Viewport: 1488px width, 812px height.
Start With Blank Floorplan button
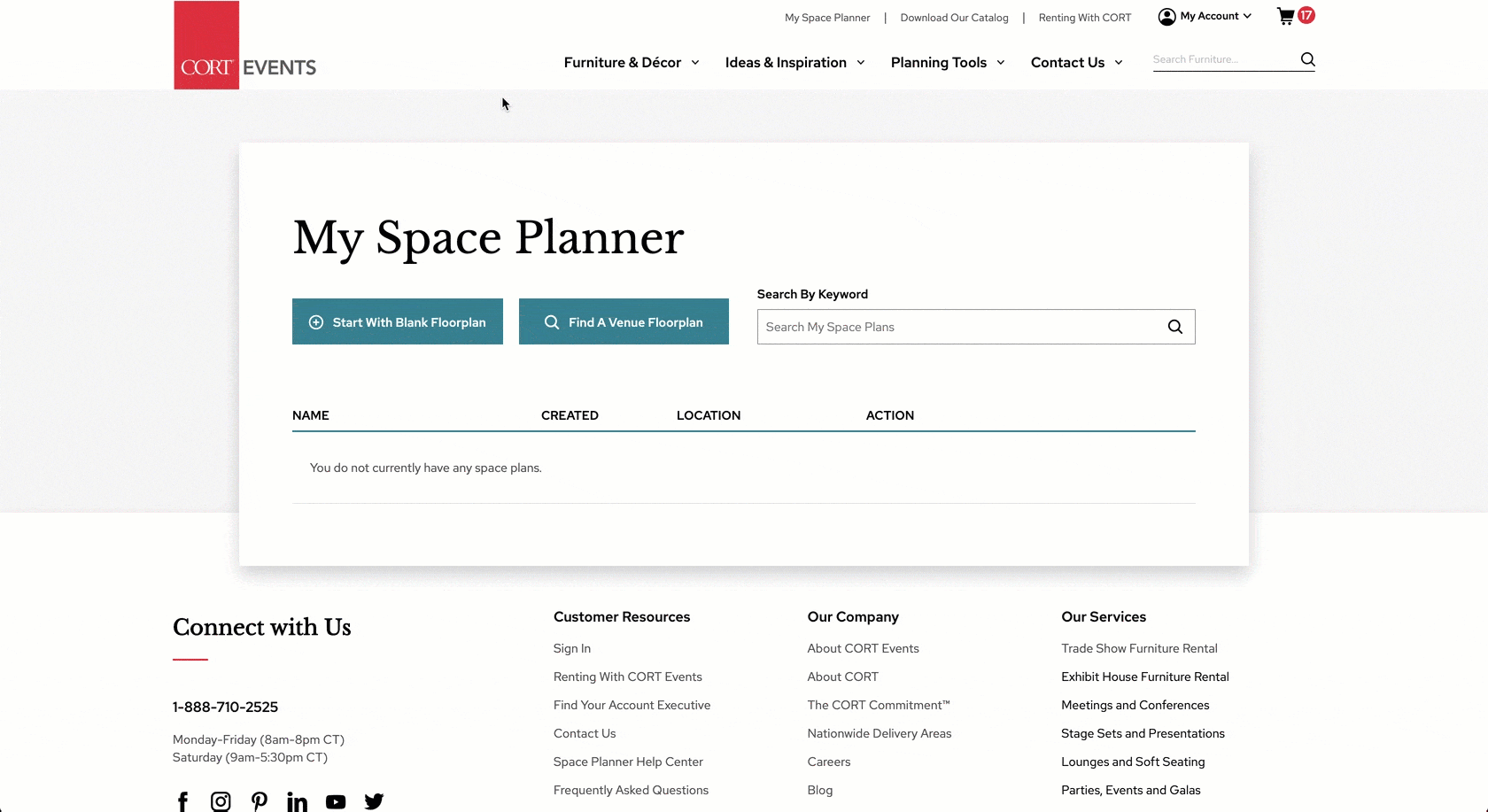click(x=398, y=321)
